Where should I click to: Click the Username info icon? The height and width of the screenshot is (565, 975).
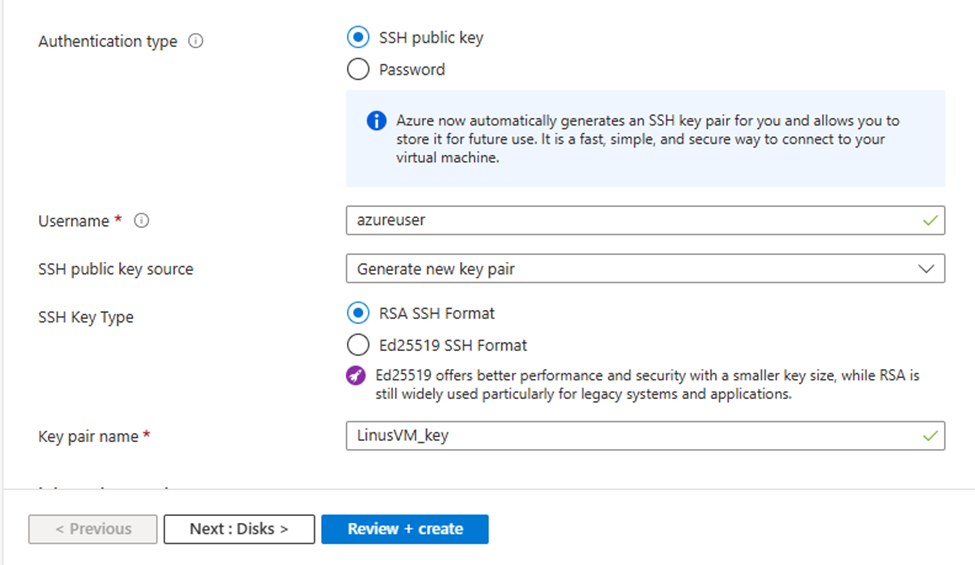[141, 221]
